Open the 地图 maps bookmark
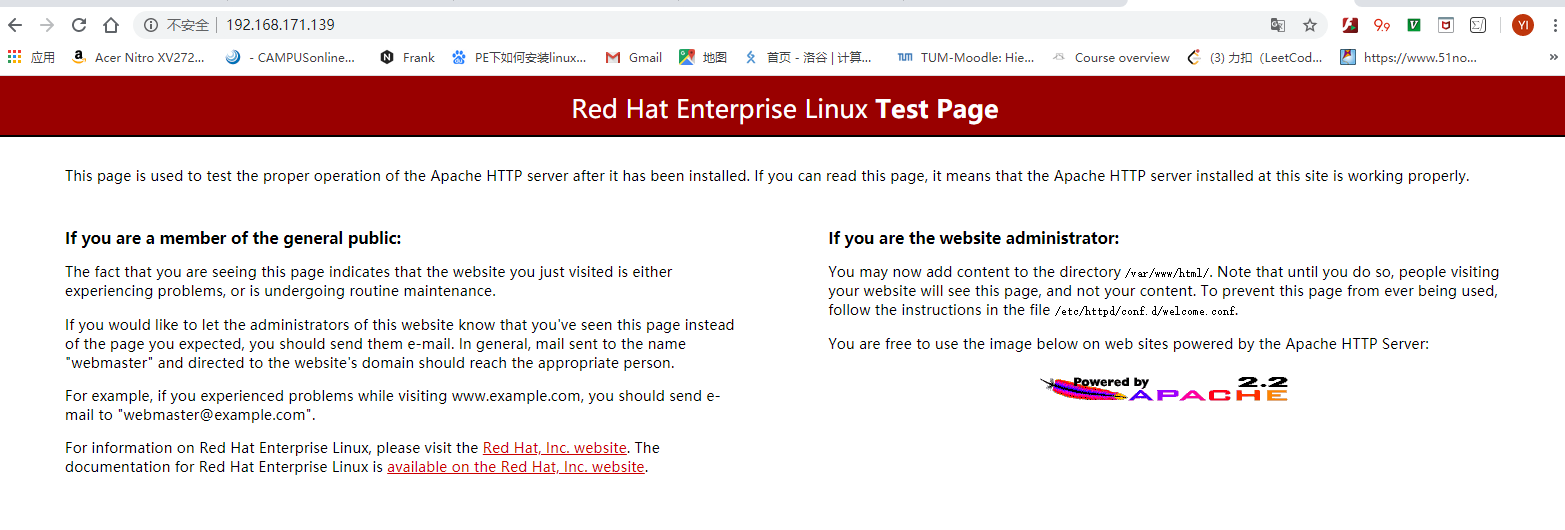Viewport: 1565px width, 530px height. click(703, 57)
